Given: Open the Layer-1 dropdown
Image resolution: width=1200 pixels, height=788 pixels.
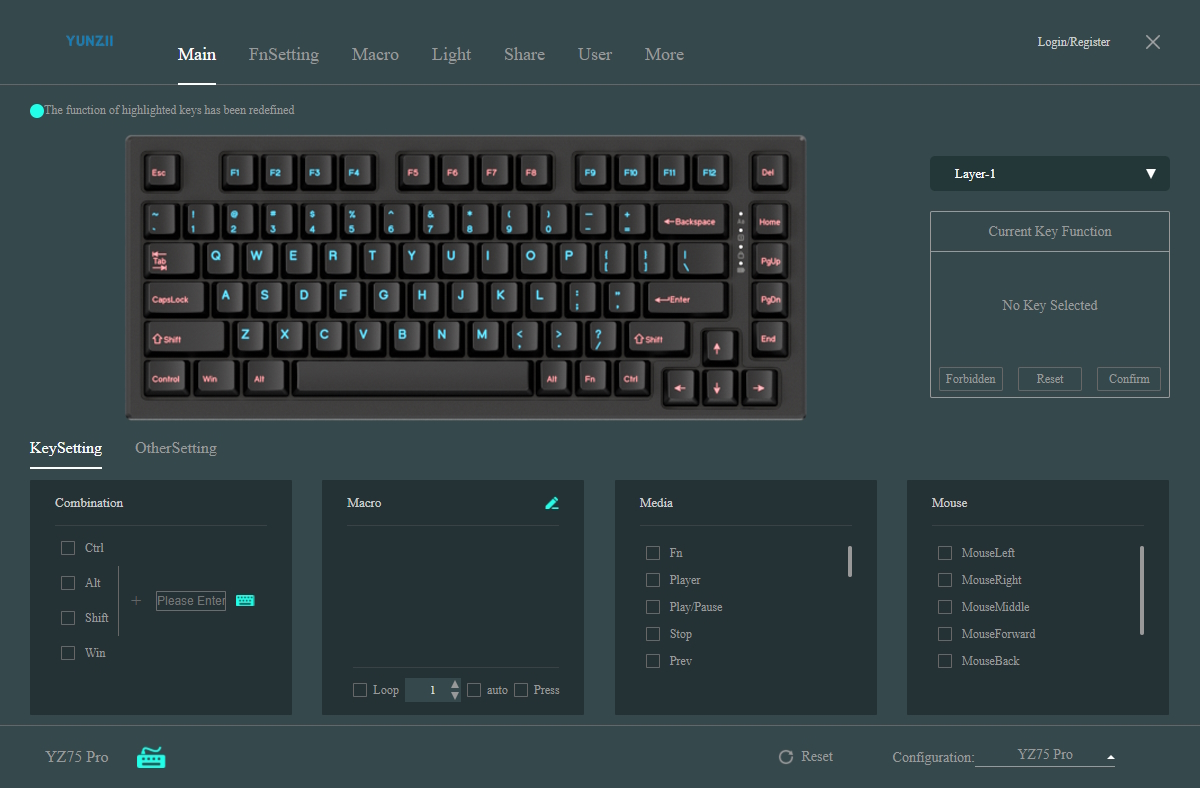Looking at the screenshot, I should point(1049,174).
